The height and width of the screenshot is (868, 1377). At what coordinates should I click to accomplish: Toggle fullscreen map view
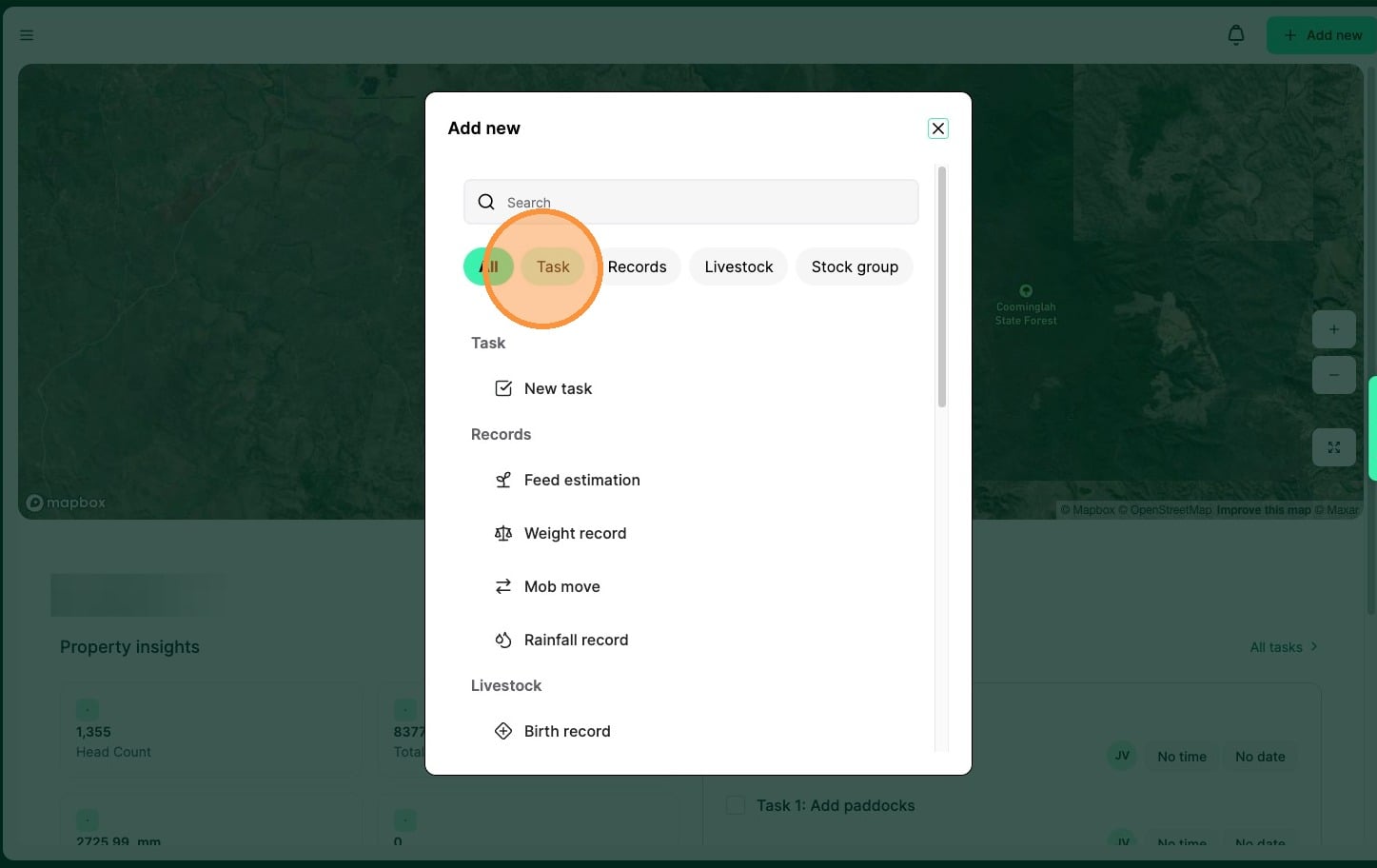click(1334, 447)
